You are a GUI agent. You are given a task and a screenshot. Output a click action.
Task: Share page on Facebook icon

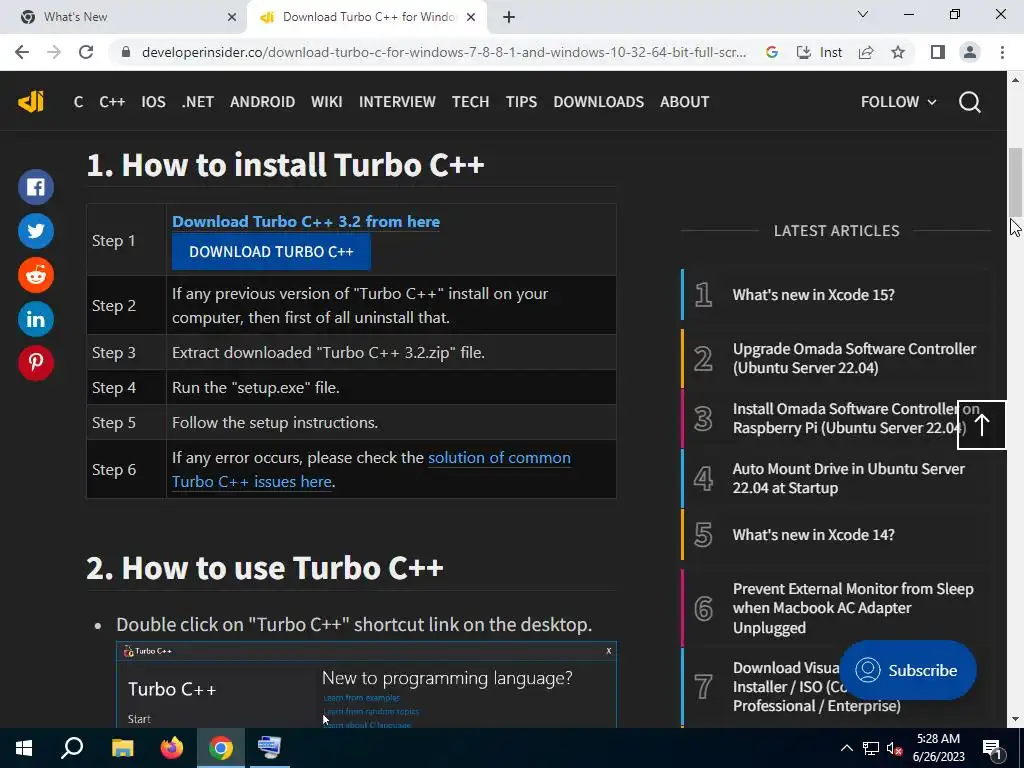click(36, 187)
